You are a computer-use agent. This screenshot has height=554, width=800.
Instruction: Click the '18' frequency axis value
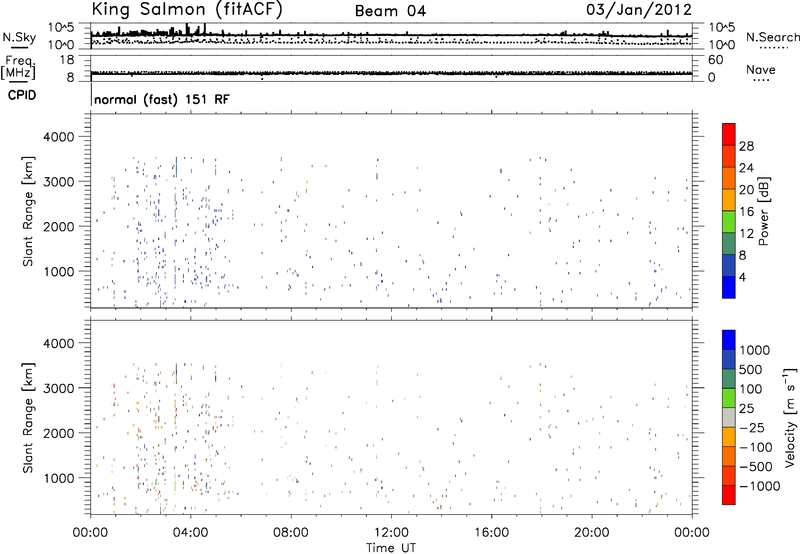pos(67,60)
